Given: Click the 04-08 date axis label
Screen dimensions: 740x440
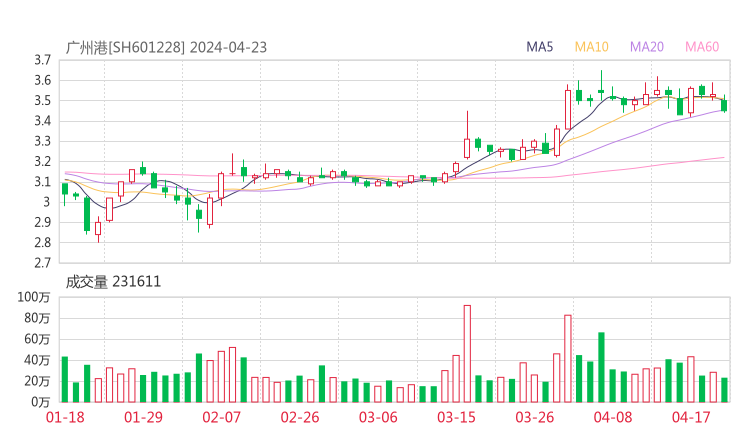Looking at the screenshot, I should tap(613, 417).
